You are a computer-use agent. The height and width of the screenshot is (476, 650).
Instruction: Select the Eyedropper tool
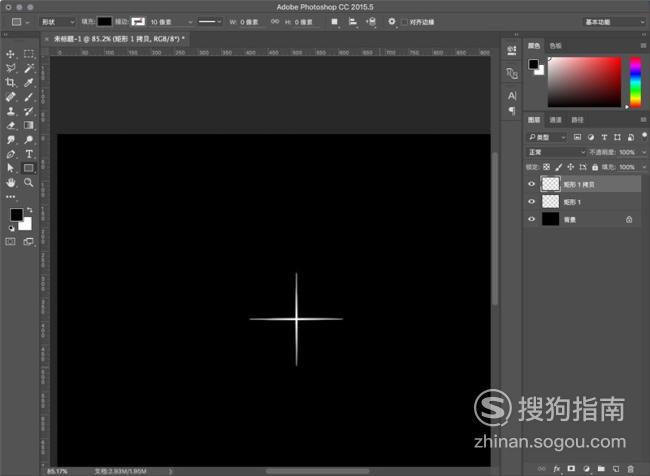(29, 83)
